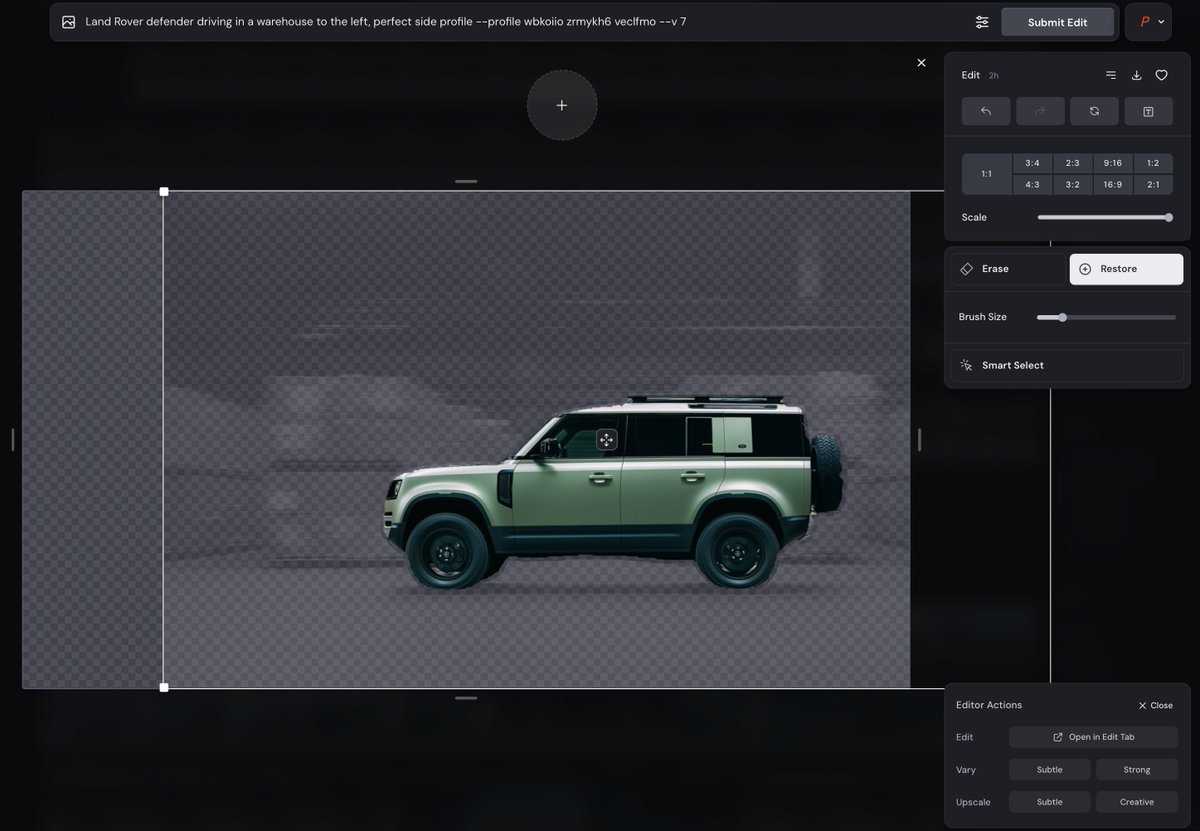Click the image icon beside the prompt text
Viewport: 1200px width, 831px height.
(x=68, y=22)
